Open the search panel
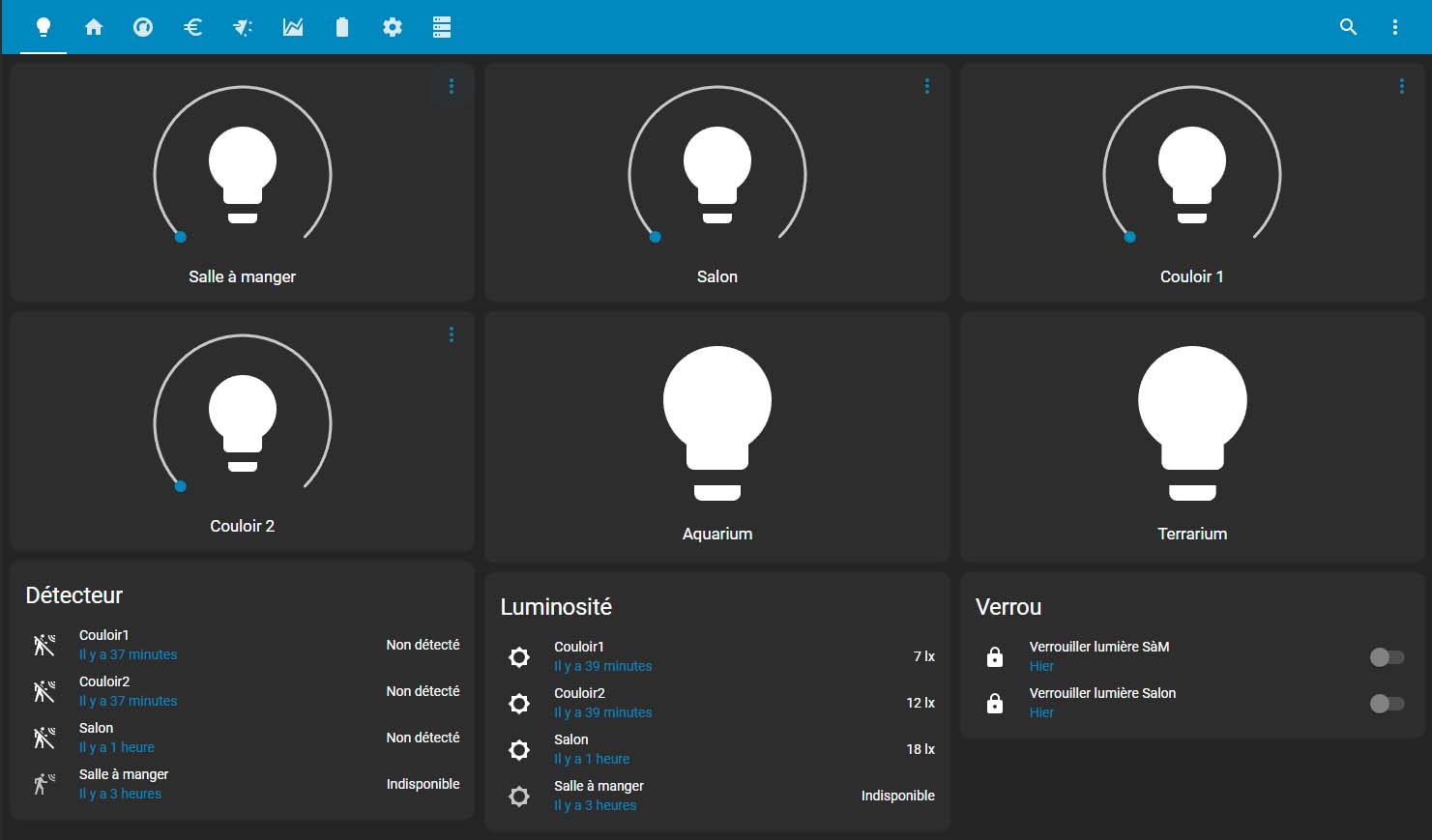The height and width of the screenshot is (840, 1432). click(1348, 27)
